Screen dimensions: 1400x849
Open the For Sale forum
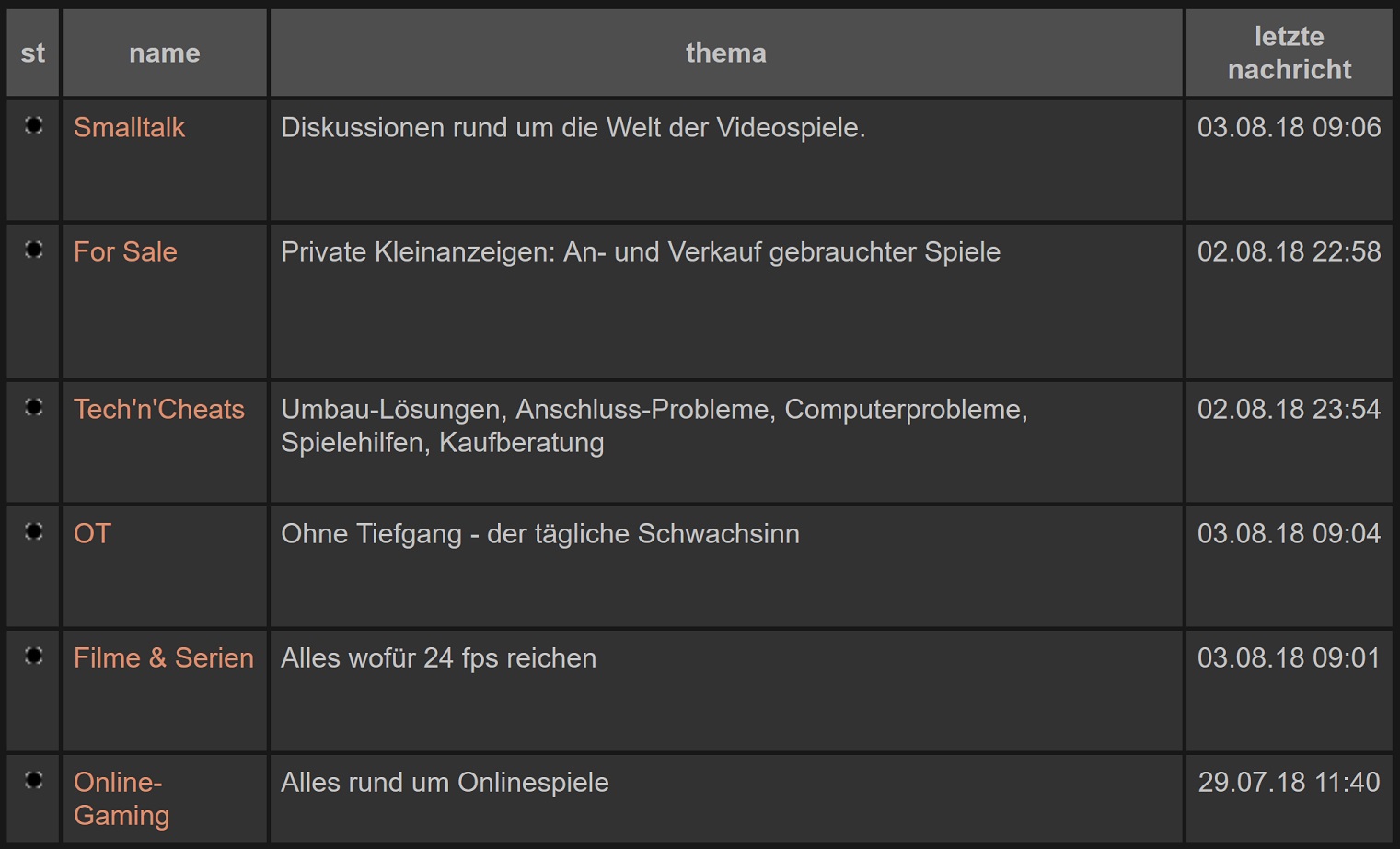[125, 251]
